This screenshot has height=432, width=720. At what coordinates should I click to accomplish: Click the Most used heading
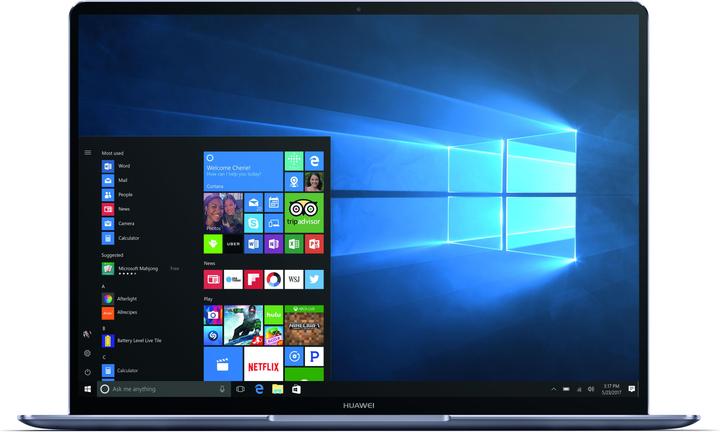(112, 153)
